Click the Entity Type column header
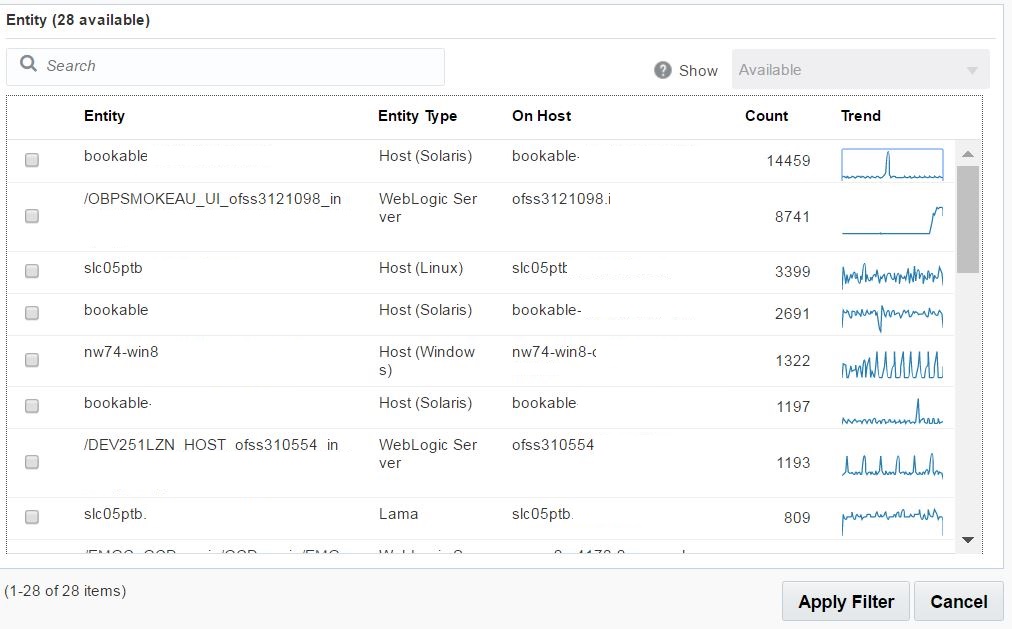Viewport: 1012px width, 629px height. [x=418, y=116]
